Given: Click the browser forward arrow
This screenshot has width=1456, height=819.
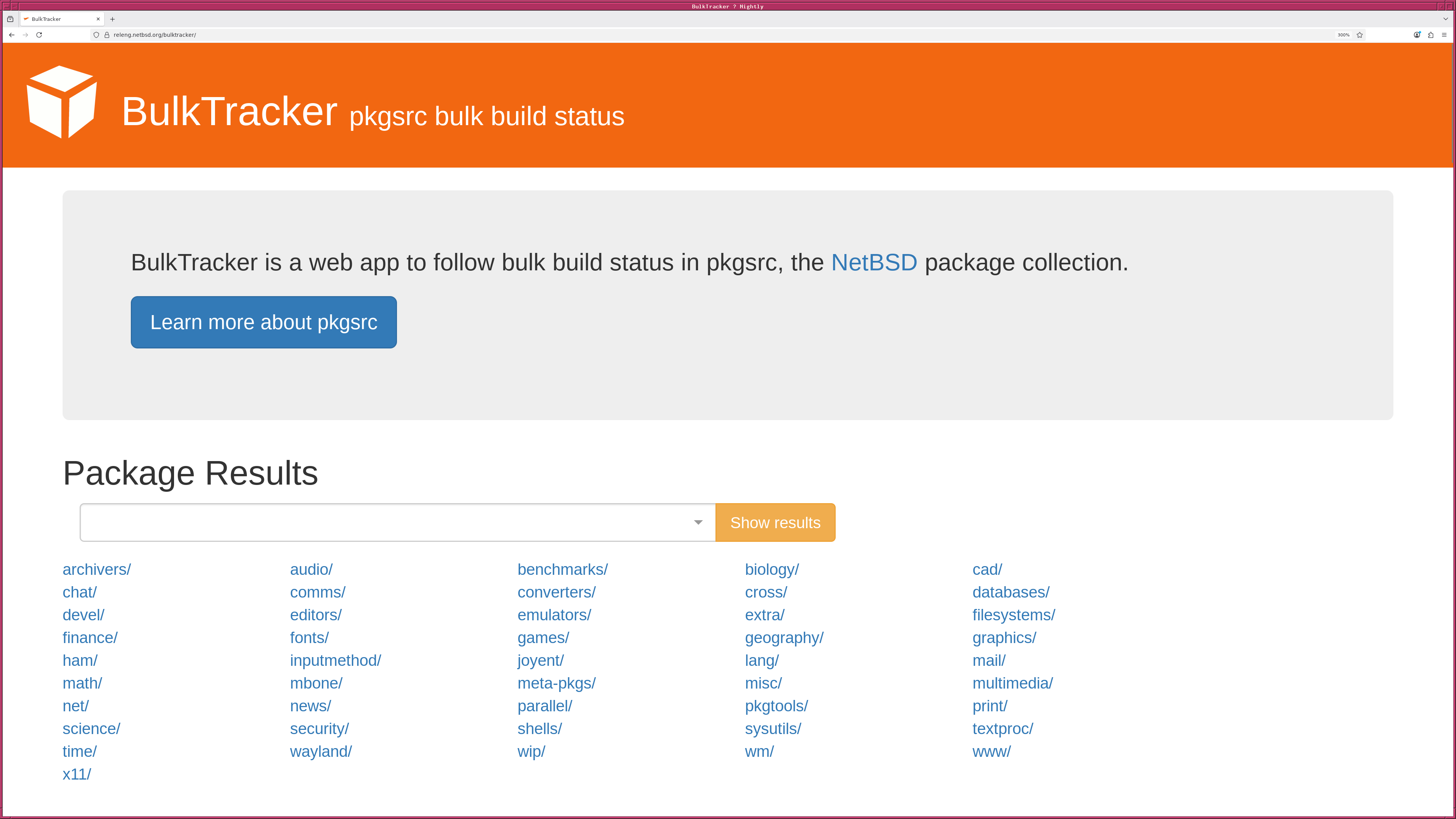Looking at the screenshot, I should click(x=25, y=35).
